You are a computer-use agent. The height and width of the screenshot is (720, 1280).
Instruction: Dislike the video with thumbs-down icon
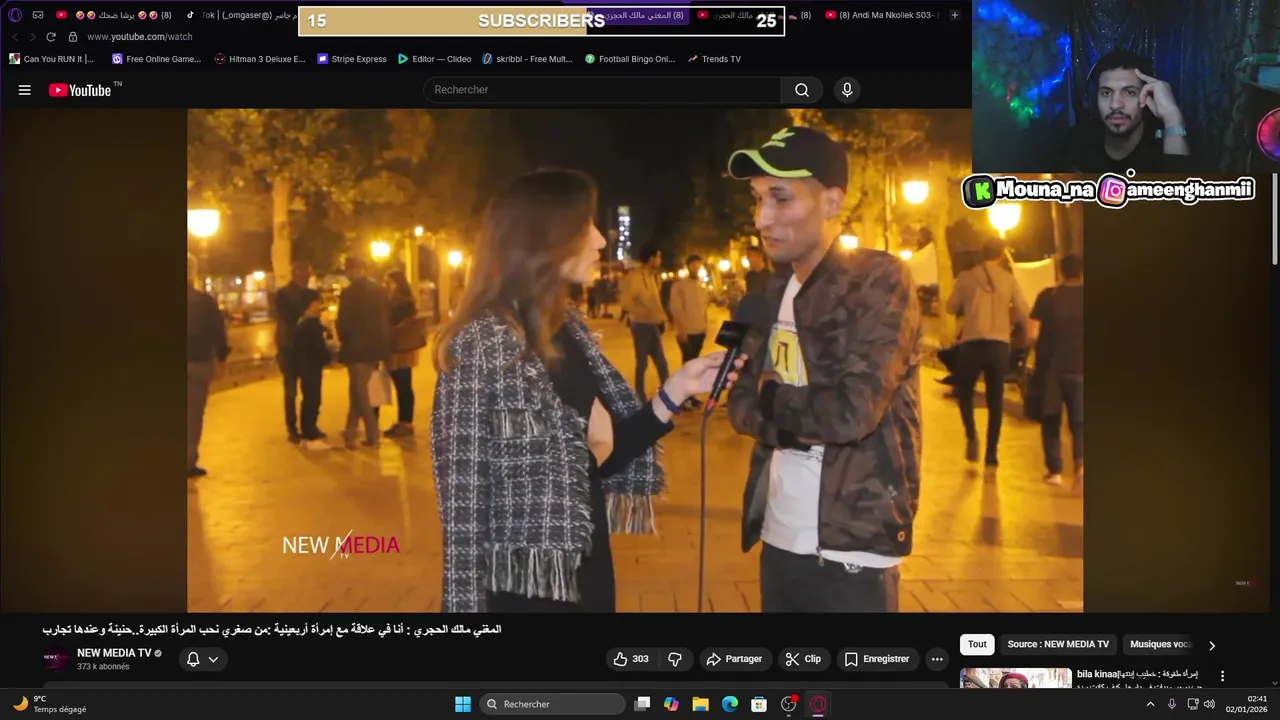(x=675, y=659)
